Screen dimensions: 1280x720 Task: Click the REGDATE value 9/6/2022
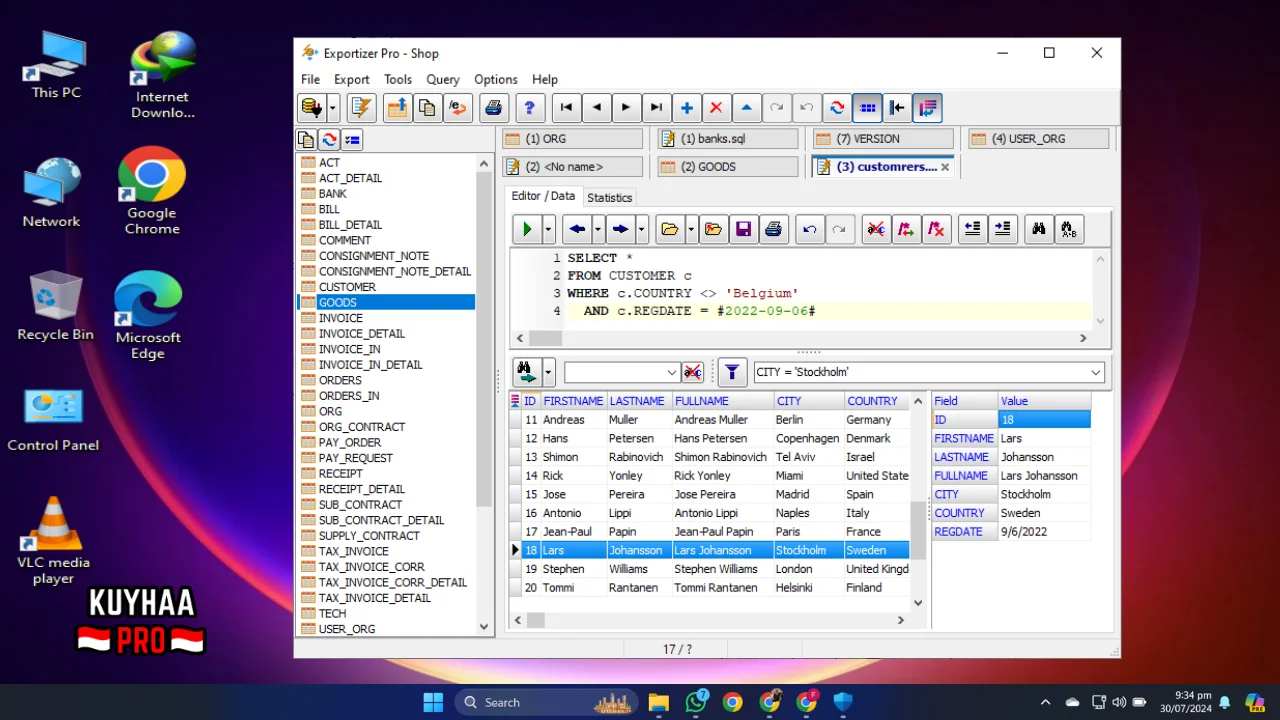[x=1044, y=532]
